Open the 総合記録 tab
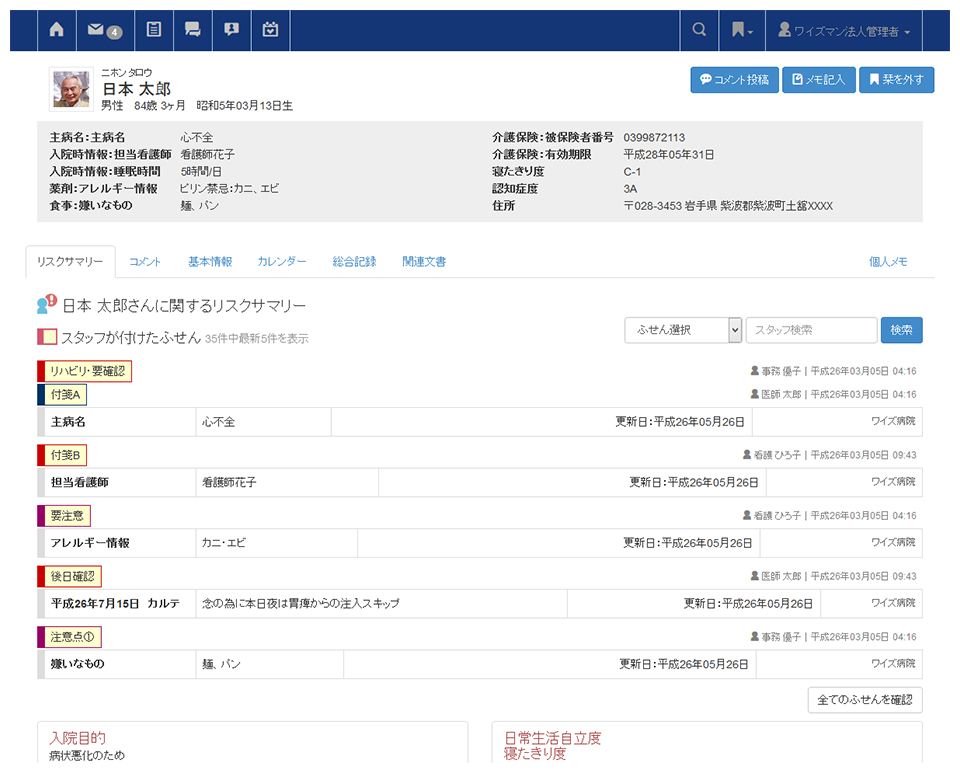The height and width of the screenshot is (770, 960). (354, 262)
